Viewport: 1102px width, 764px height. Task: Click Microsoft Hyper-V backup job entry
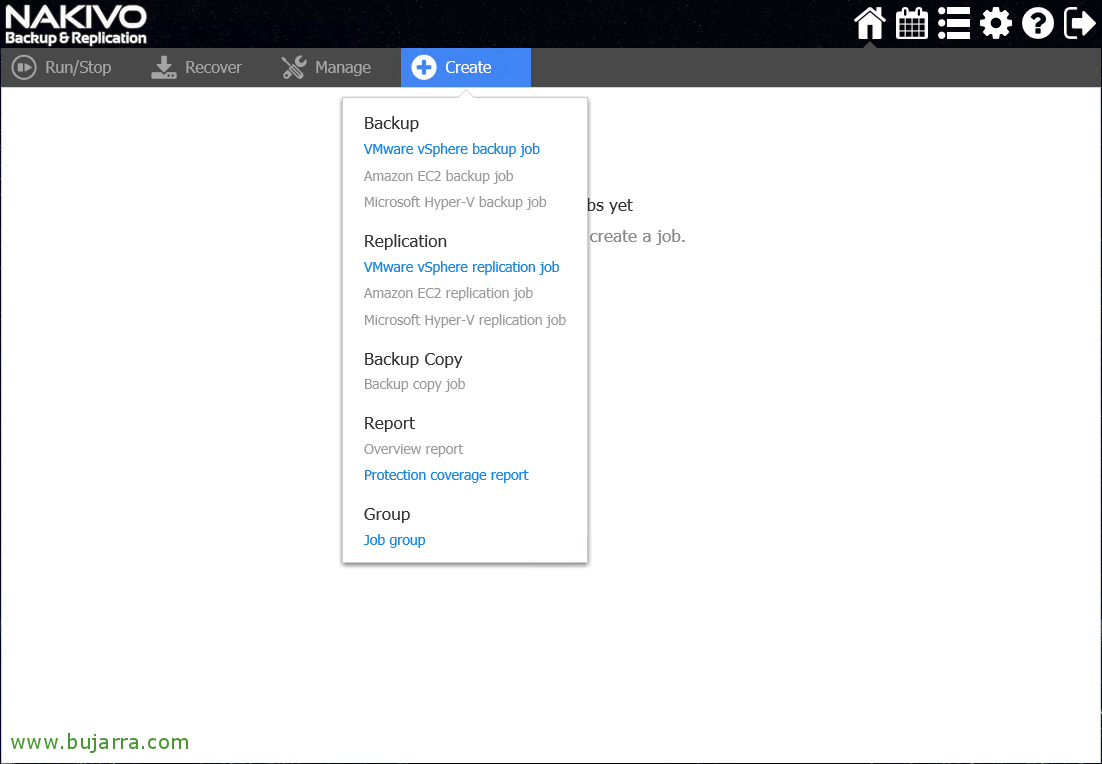point(455,202)
